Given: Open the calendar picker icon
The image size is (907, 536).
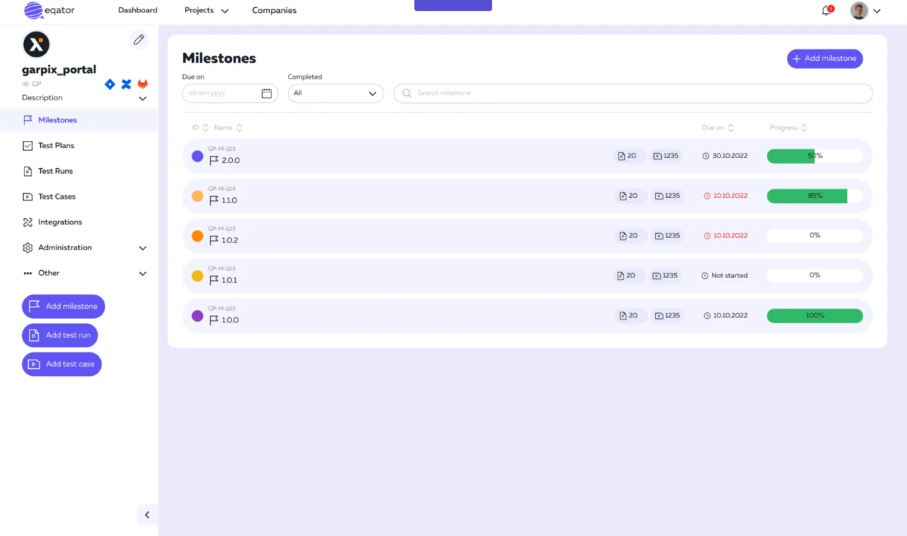Looking at the screenshot, I should (267, 93).
